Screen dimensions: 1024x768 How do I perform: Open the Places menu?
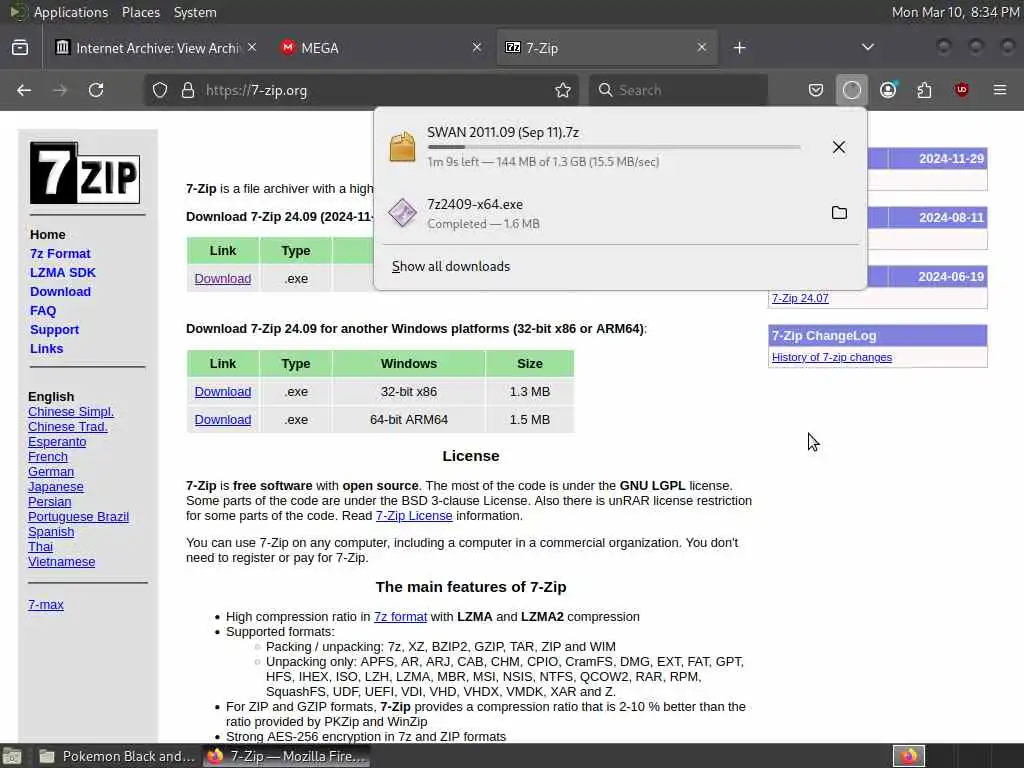(x=141, y=12)
